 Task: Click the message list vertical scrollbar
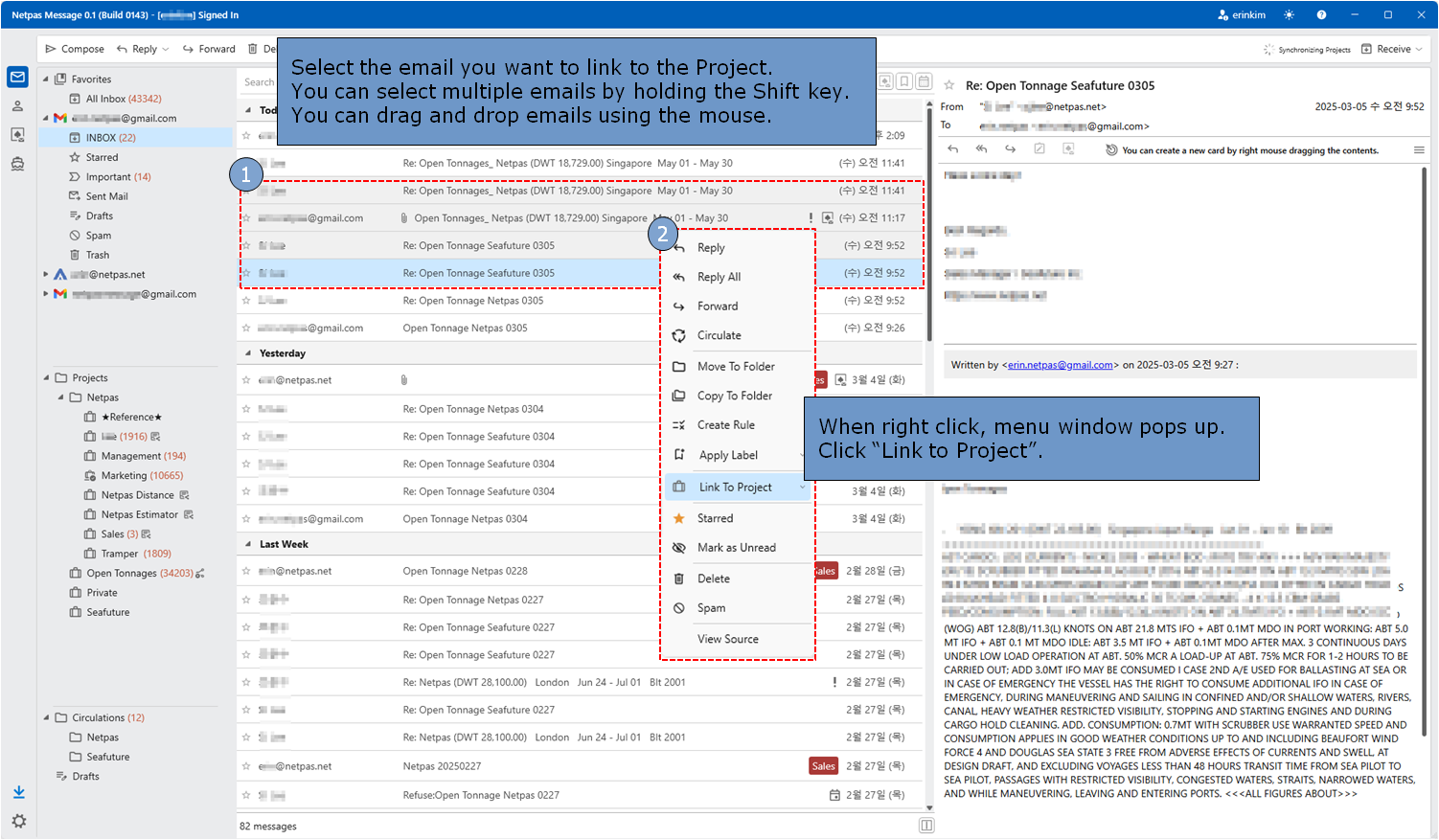click(928, 220)
